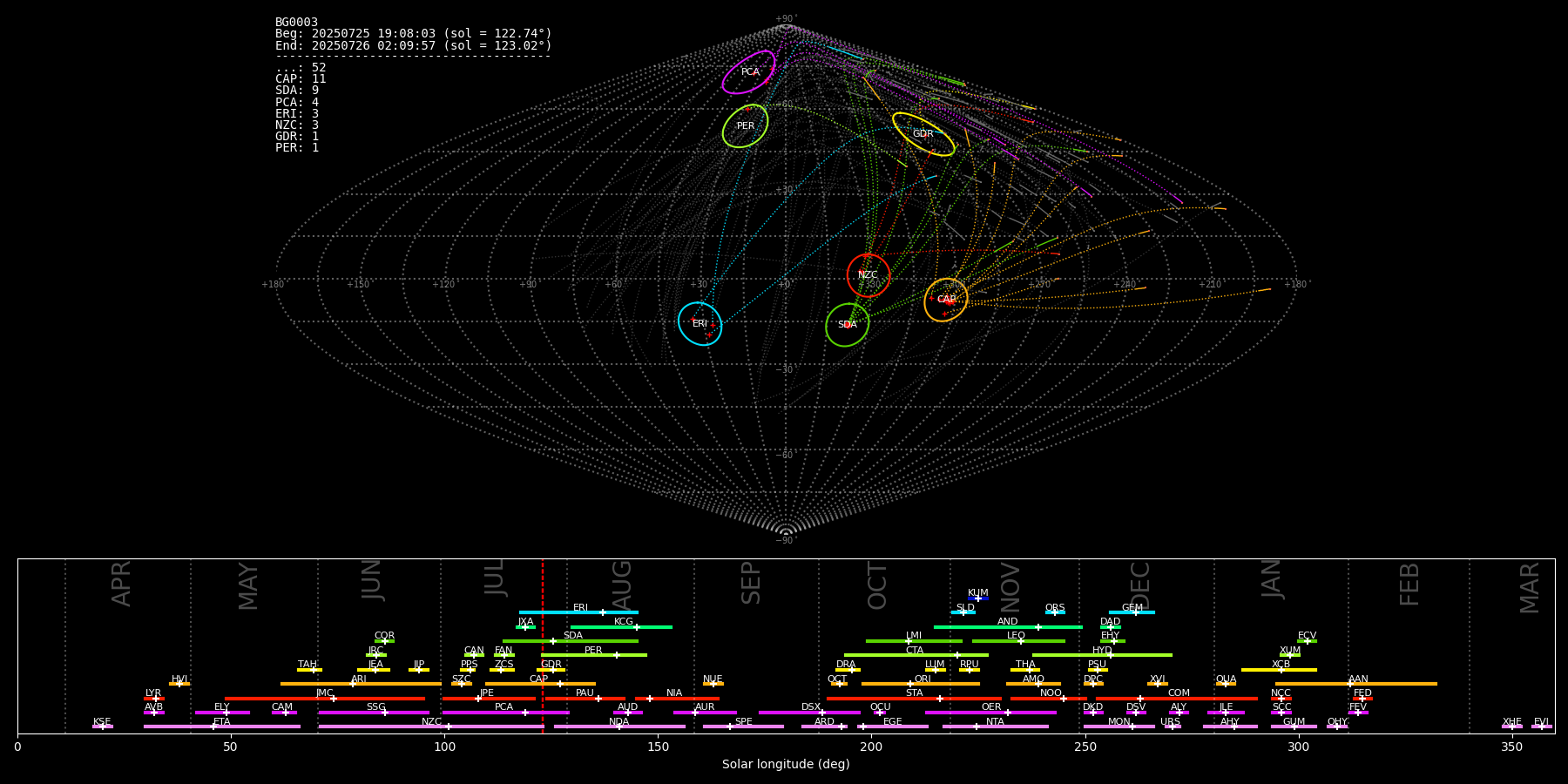Screen dimensions: 1568x784
Task: Select the ORS shower label in the timeline
Action: click(1055, 607)
